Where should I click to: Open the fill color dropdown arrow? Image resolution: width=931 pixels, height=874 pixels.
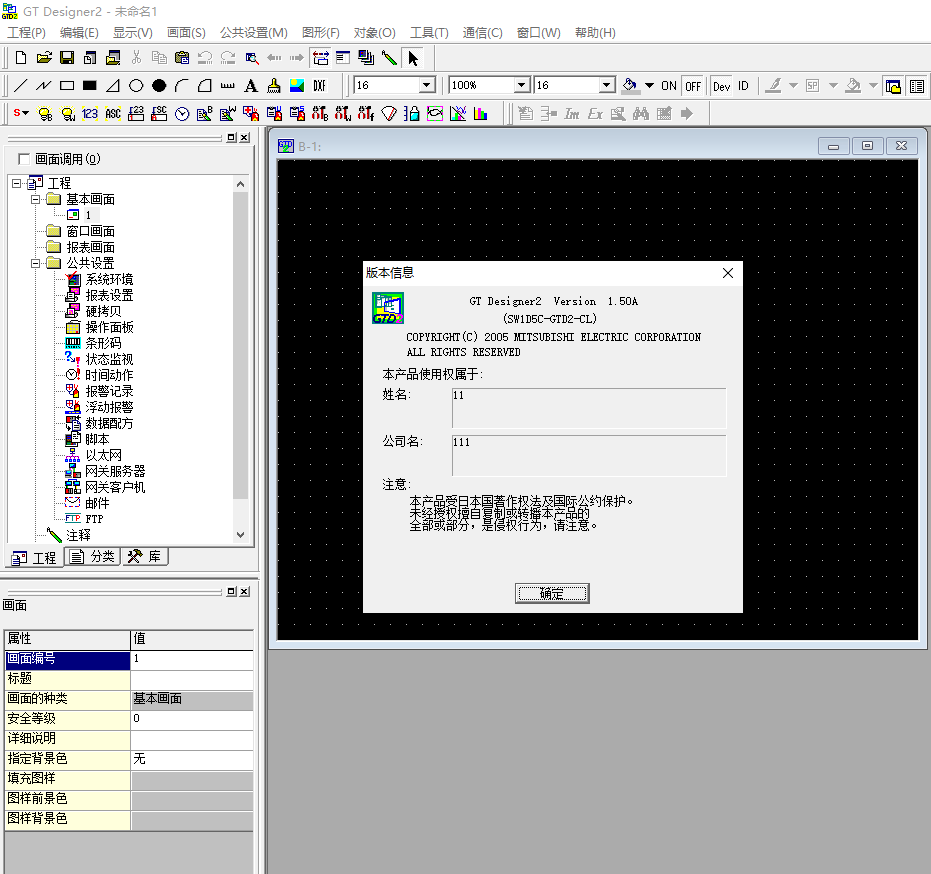tap(650, 86)
